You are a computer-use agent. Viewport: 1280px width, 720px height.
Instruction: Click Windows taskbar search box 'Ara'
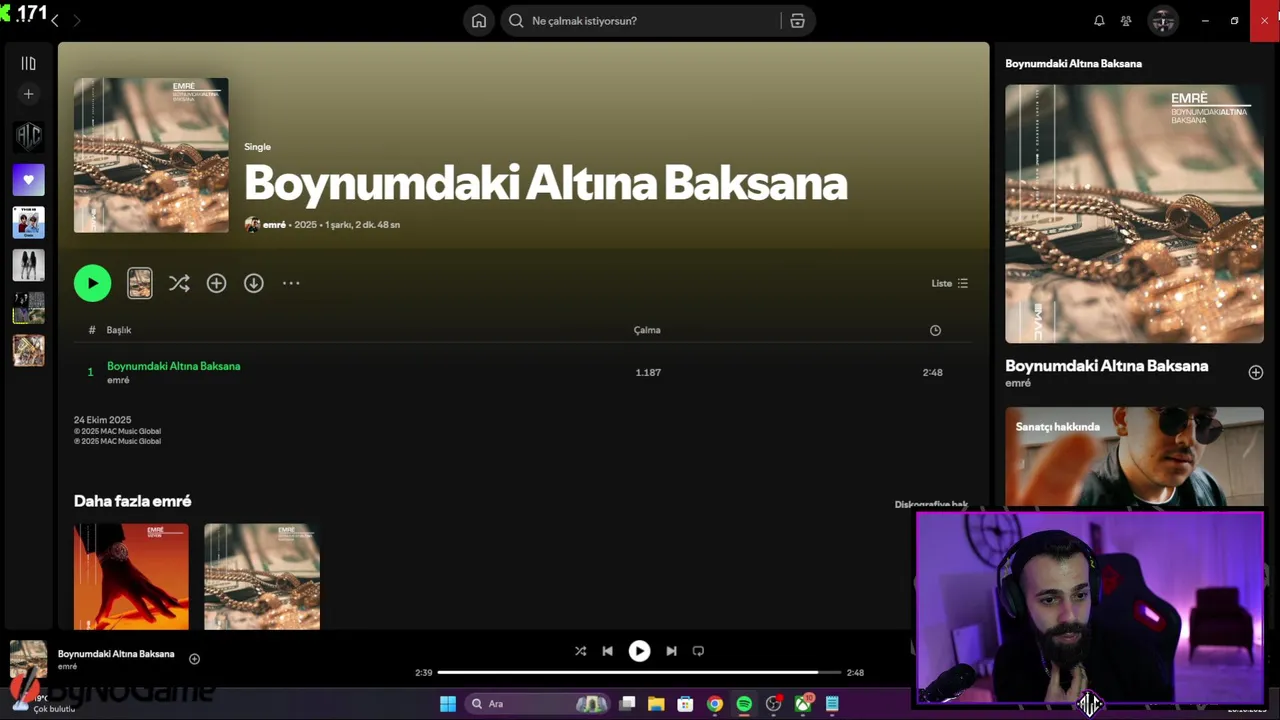(538, 704)
